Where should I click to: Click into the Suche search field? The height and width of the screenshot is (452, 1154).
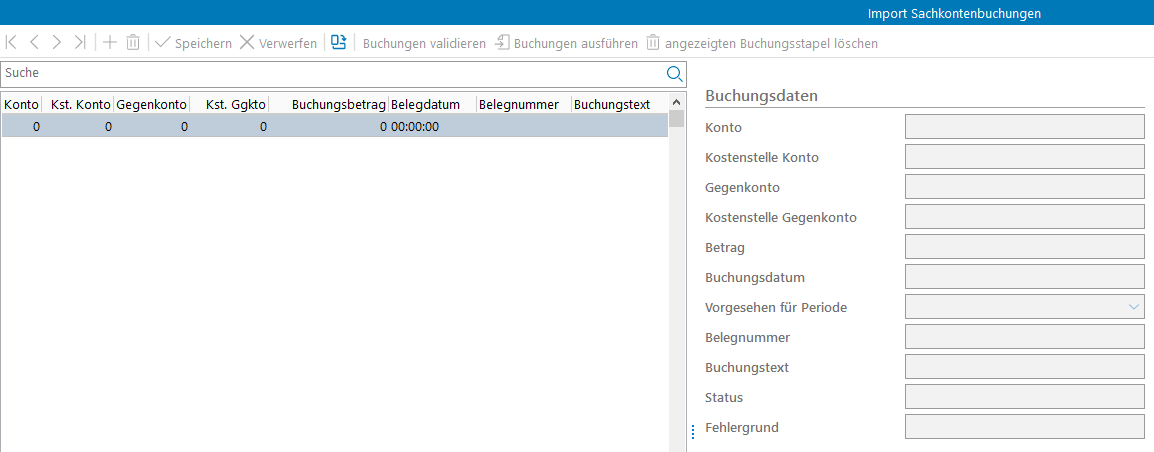330,73
